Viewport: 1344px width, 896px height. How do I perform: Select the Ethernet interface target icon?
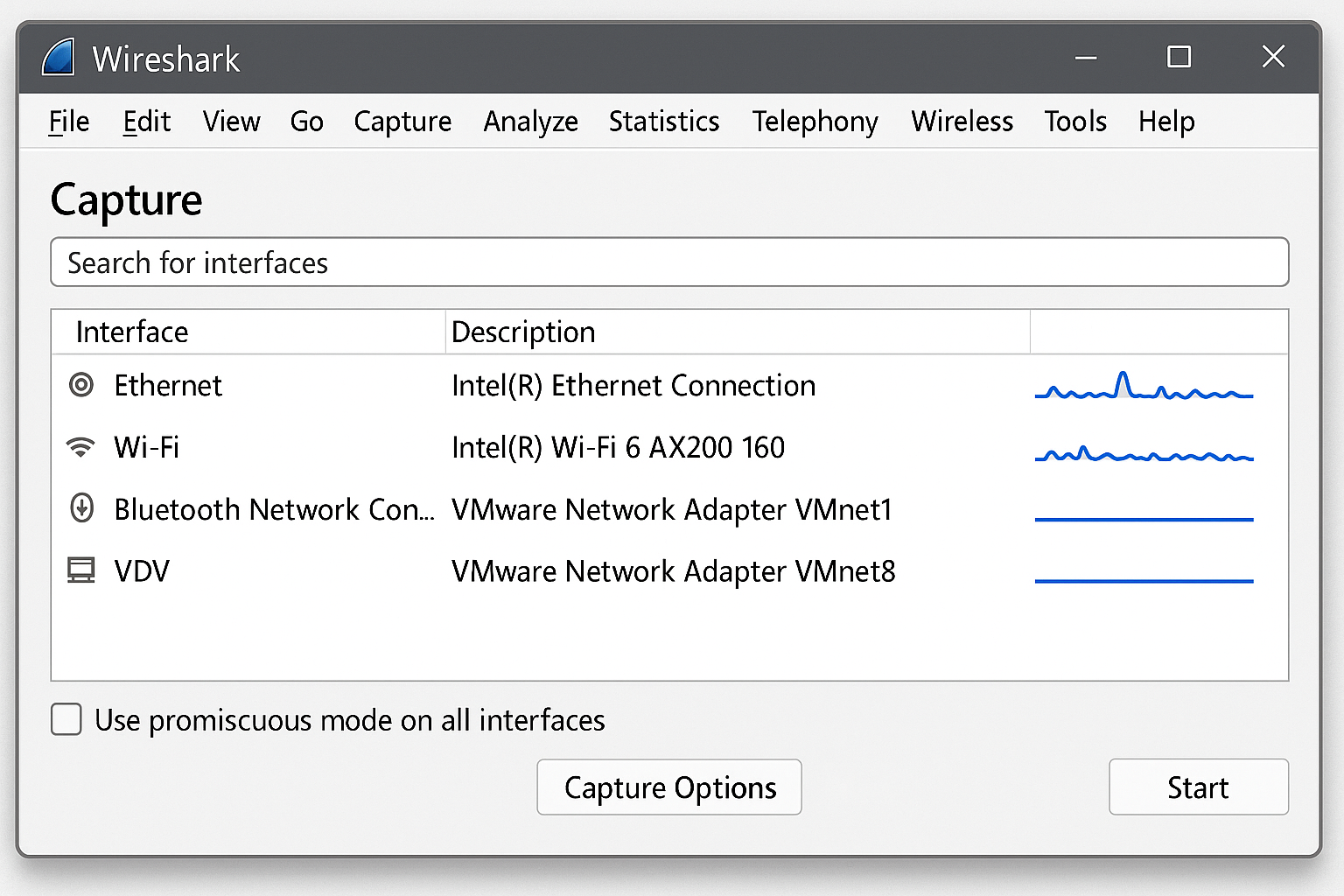click(81, 385)
